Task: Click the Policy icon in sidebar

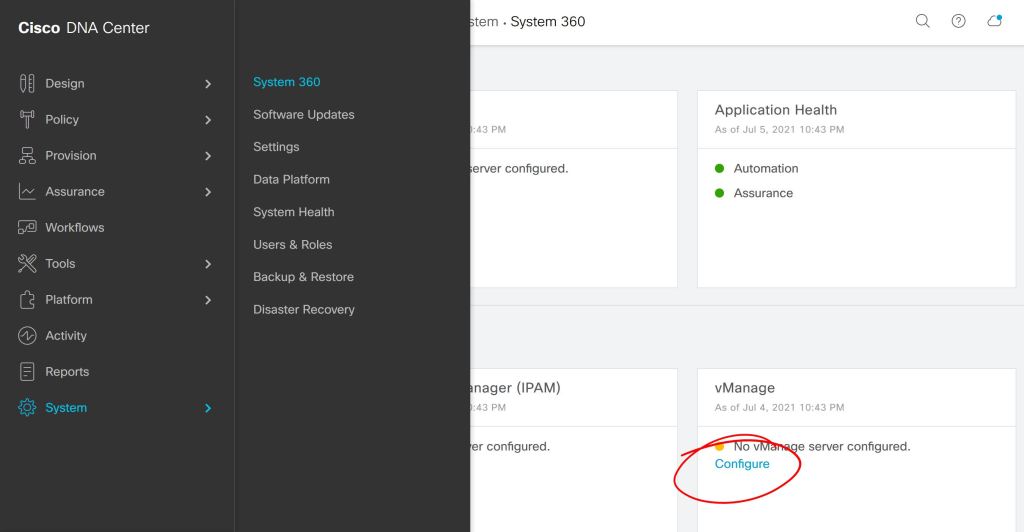Action: tap(27, 120)
